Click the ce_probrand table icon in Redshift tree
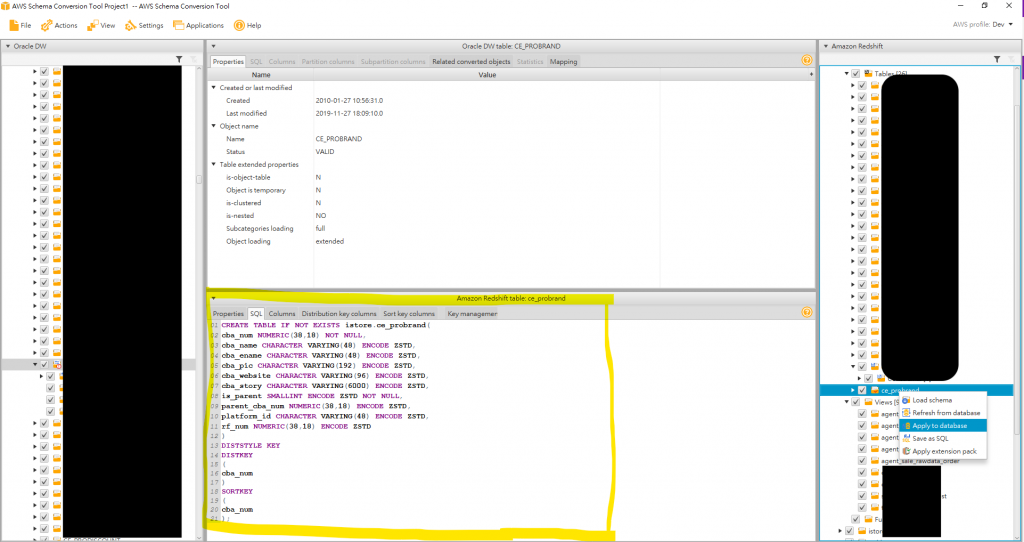 pyautogui.click(x=875, y=390)
